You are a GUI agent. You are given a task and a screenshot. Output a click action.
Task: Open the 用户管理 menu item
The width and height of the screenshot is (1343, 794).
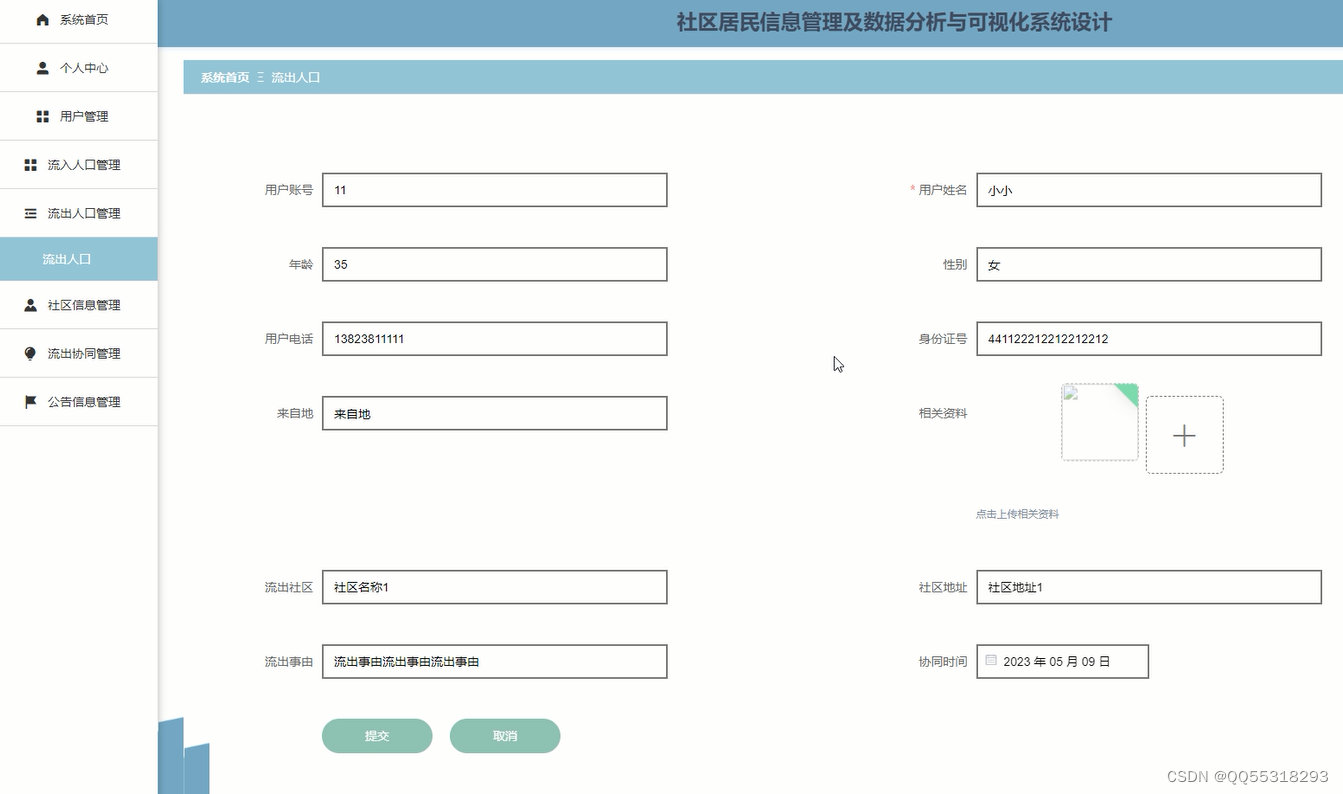click(79, 116)
